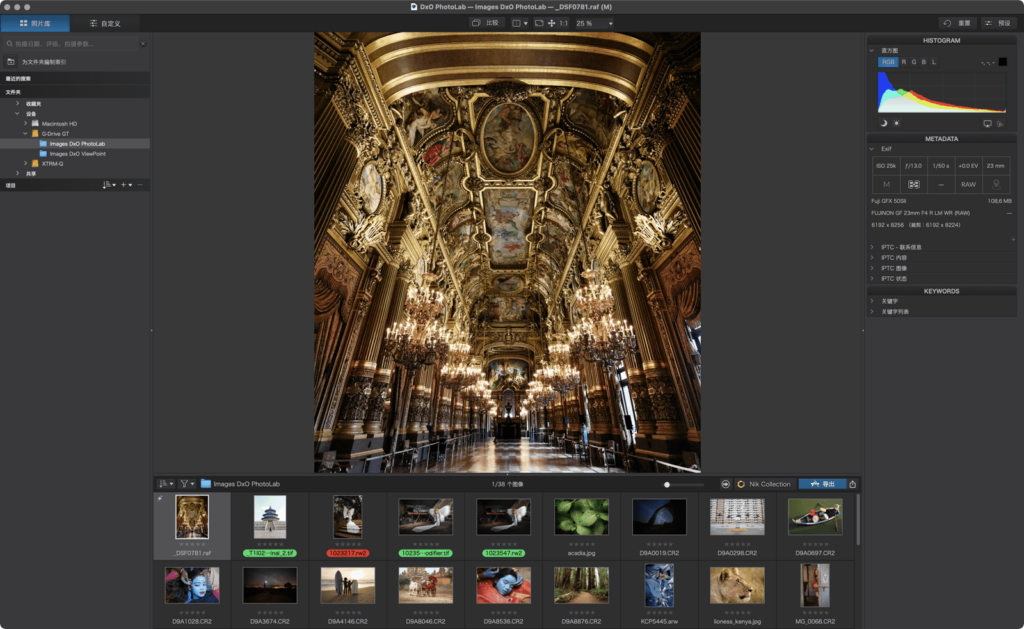Expand the 收藏夹 favorites tree node
Viewport: 1024px width, 629px height.
pos(18,103)
